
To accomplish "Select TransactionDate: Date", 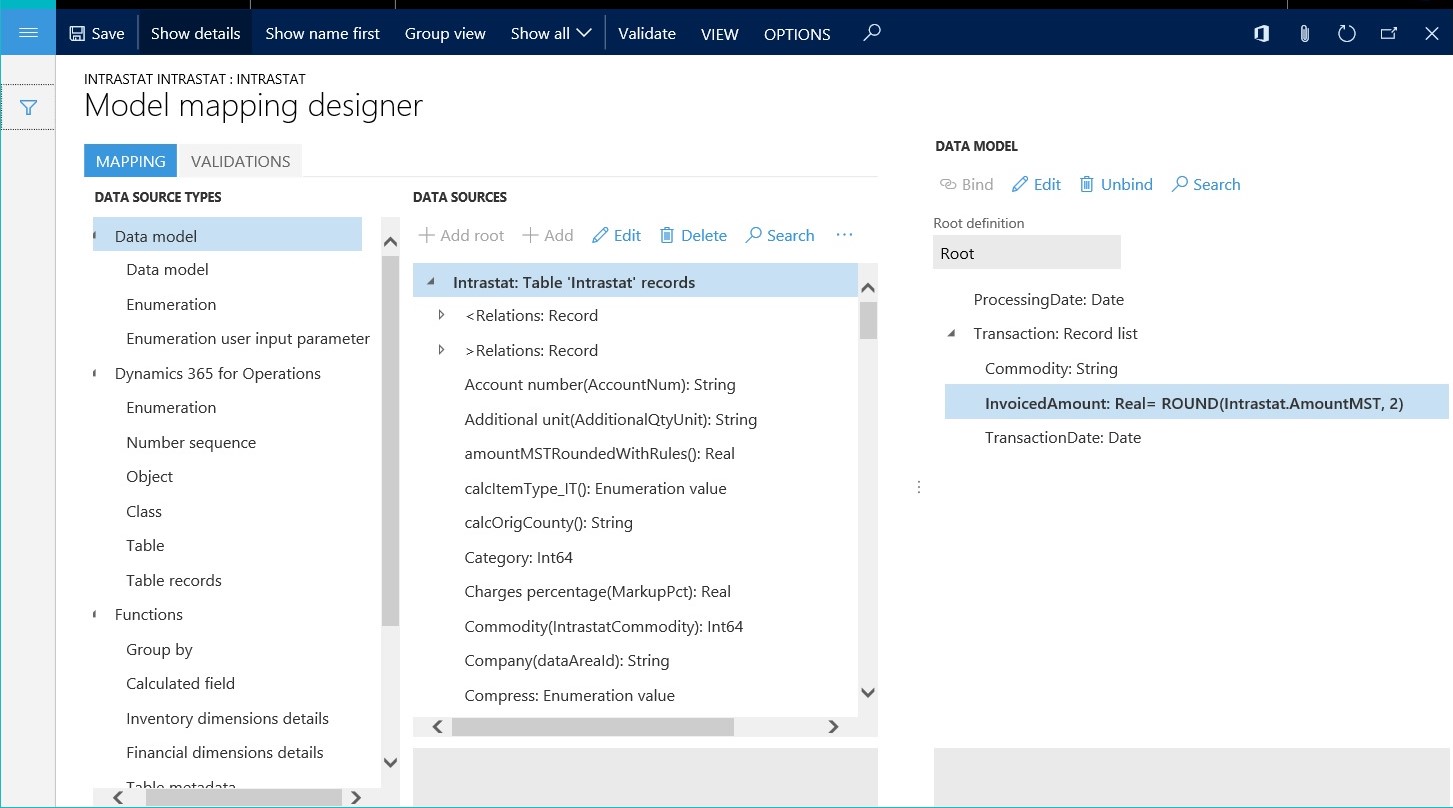I will click(1063, 437).
